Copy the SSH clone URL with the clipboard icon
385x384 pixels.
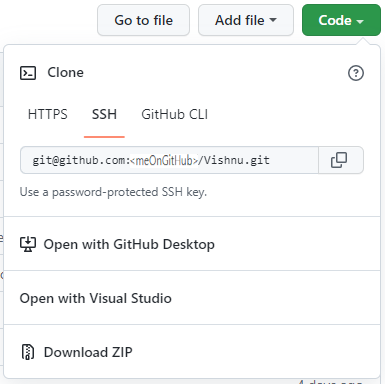(341, 160)
